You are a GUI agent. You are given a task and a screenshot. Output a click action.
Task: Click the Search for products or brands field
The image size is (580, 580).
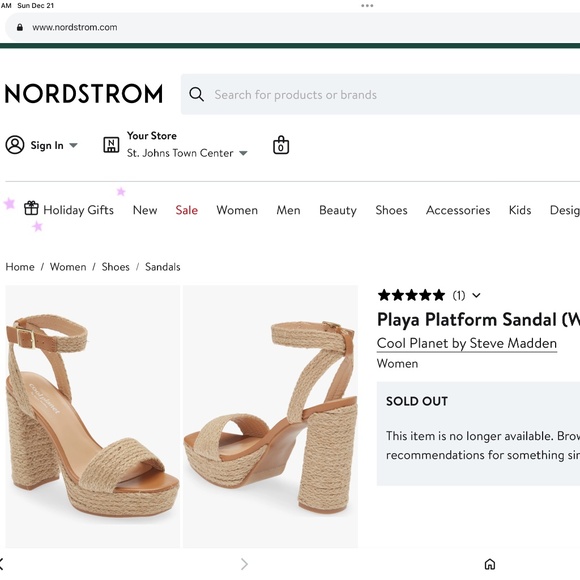(380, 94)
